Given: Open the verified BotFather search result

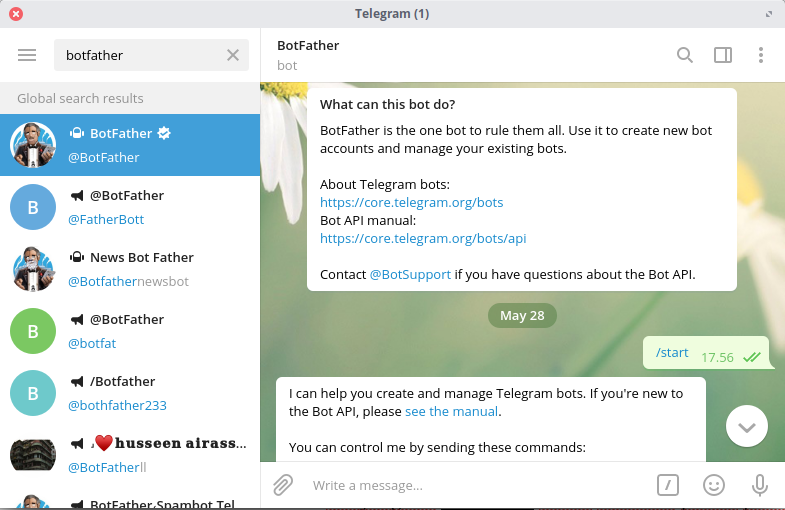Looking at the screenshot, I should tap(130, 145).
